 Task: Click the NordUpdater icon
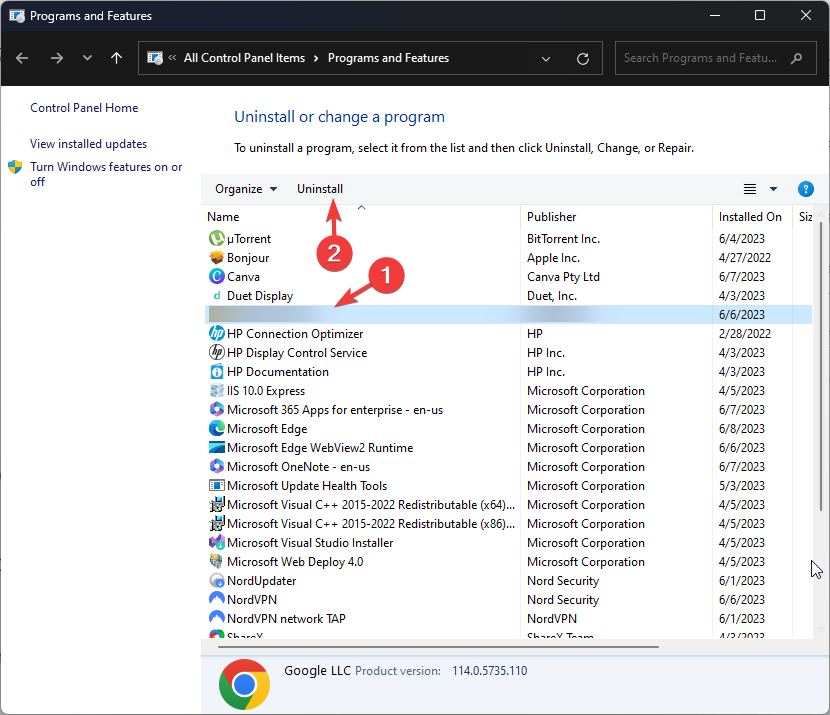click(216, 581)
